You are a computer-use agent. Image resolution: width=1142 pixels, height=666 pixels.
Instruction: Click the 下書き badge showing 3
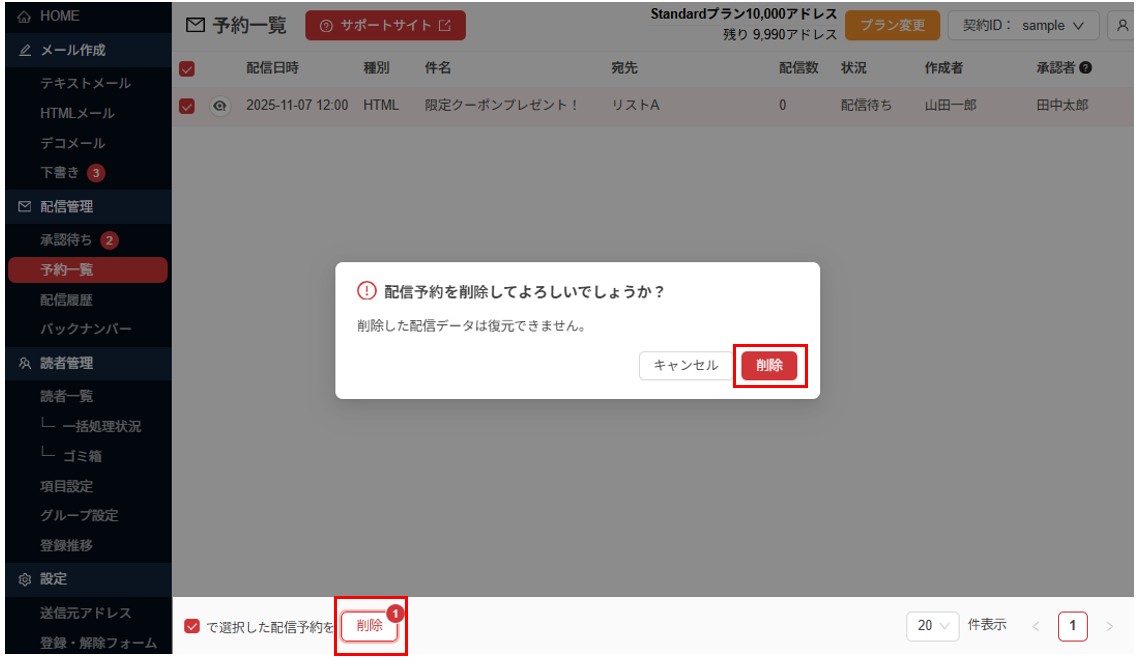95,173
